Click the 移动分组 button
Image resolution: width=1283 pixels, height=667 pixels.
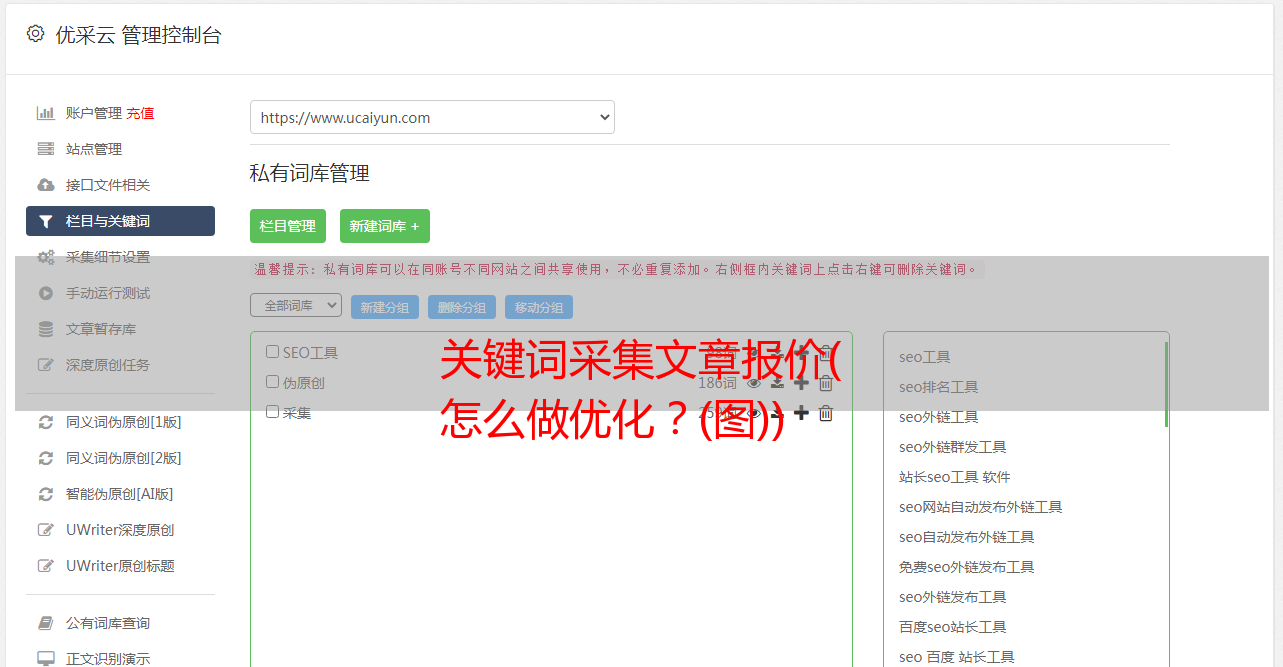[539, 307]
